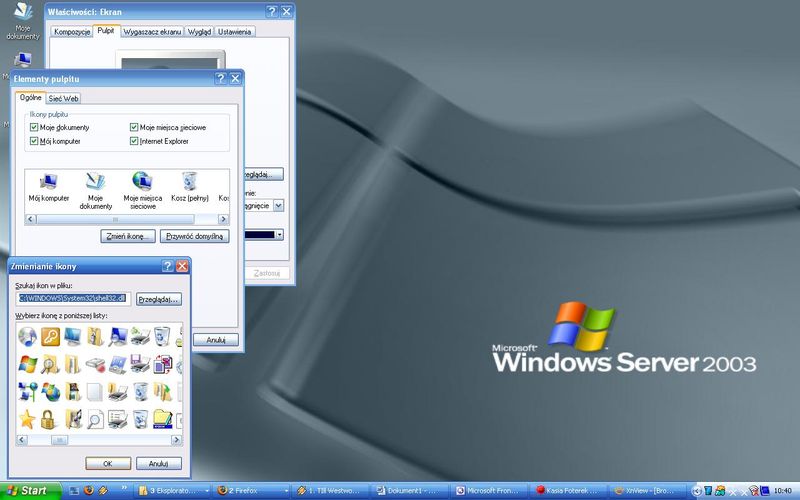
Task: Pick the blank white document icon
Action: pos(95,392)
